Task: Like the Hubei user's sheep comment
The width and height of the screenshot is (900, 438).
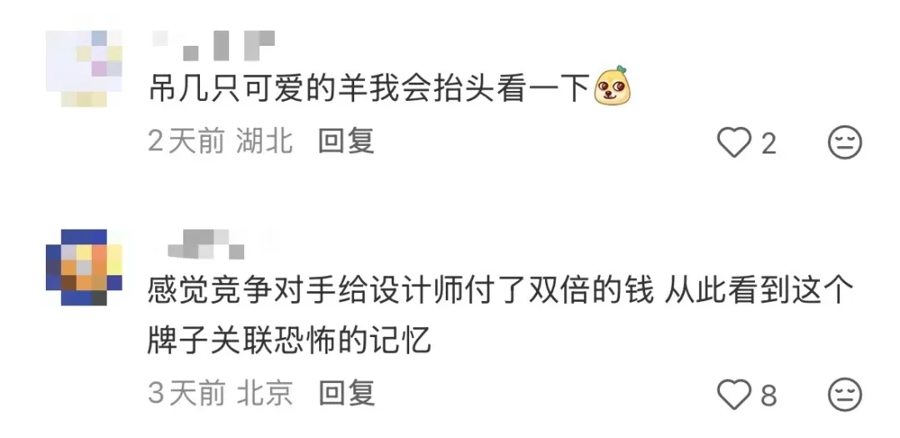Action: point(734,142)
